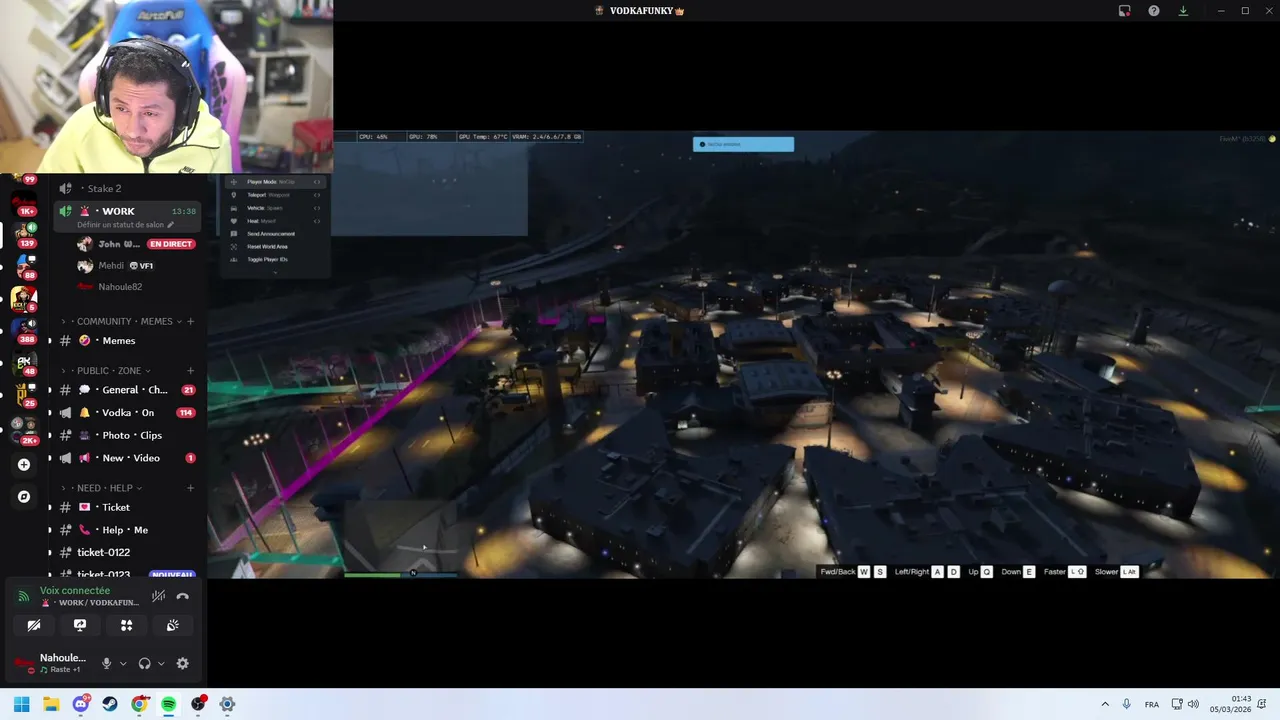Open General Chat channel with 21 badge
Viewport: 1280px width, 720px height.
coord(127,390)
